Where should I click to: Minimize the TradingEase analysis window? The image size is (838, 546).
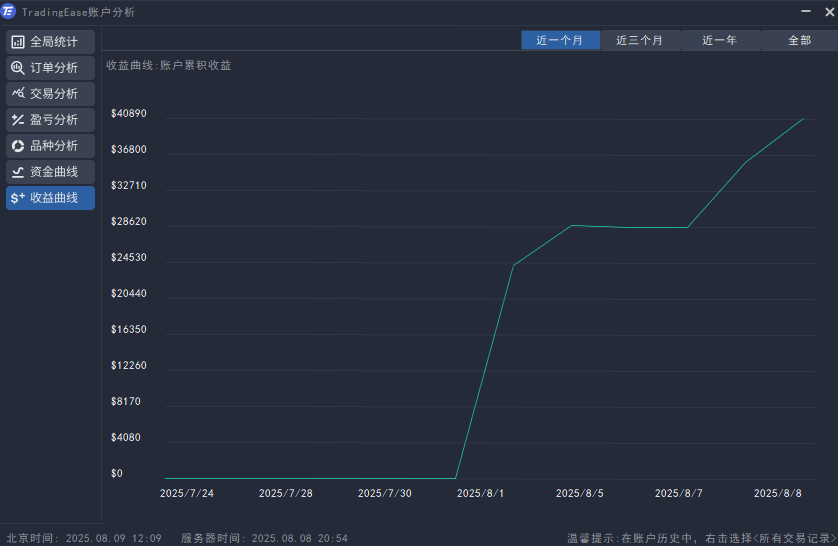tap(806, 12)
